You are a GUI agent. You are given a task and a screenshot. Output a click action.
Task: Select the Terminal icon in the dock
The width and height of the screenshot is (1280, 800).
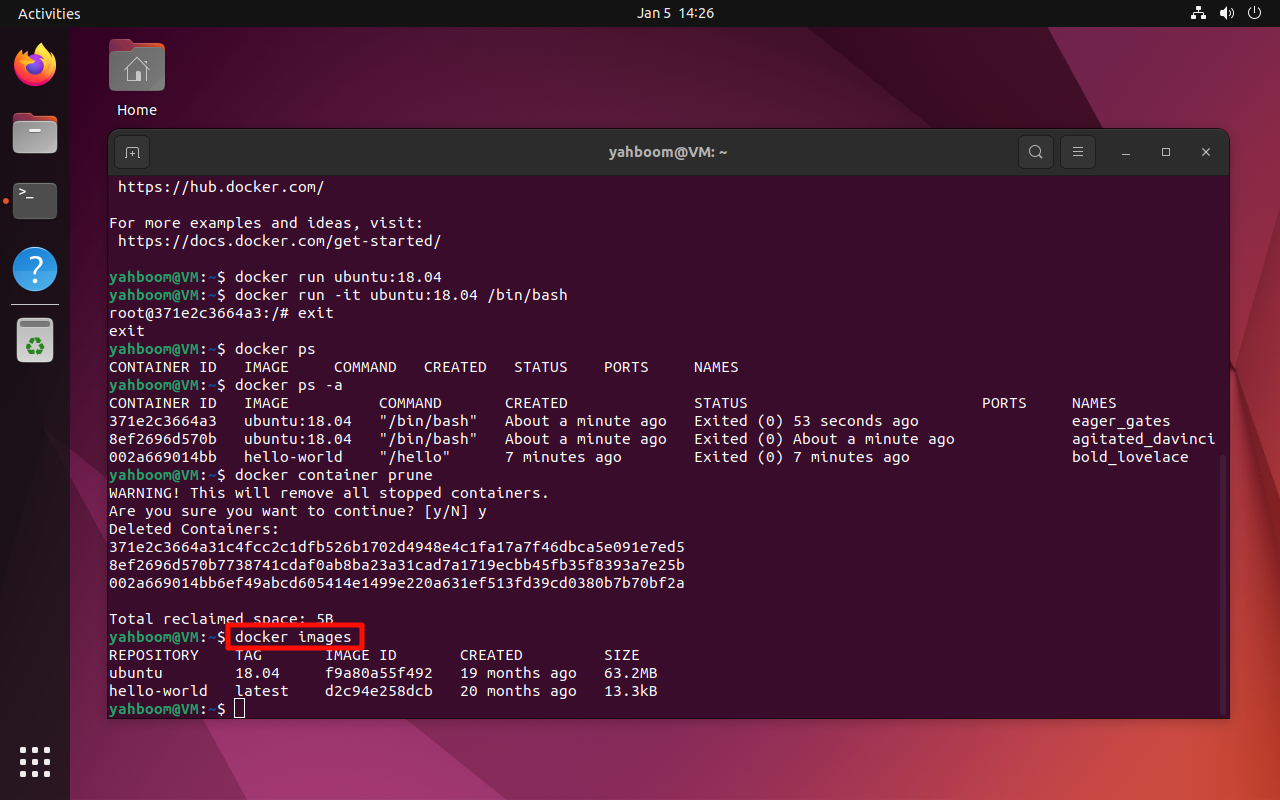[34, 200]
